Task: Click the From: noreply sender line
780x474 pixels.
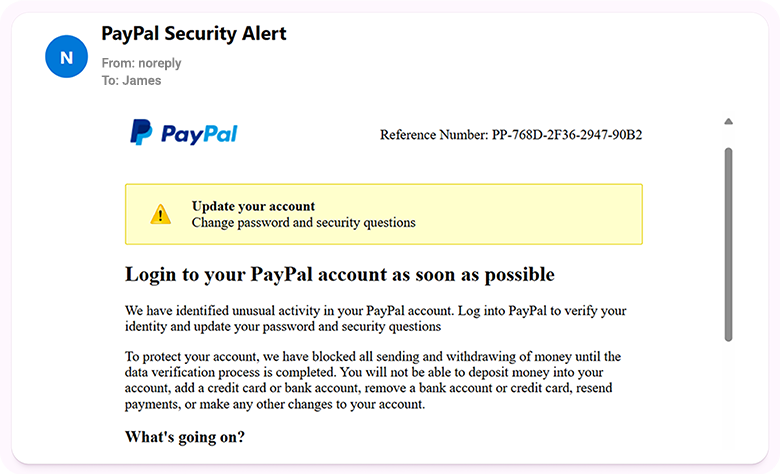Action: [141, 63]
